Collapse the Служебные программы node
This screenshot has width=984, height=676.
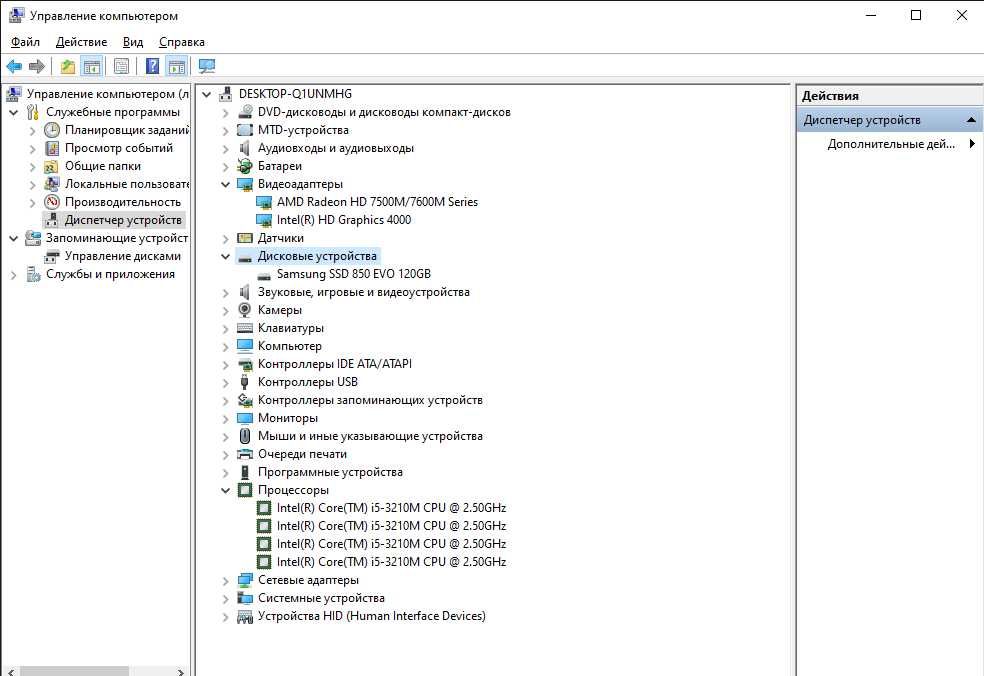(x=14, y=112)
